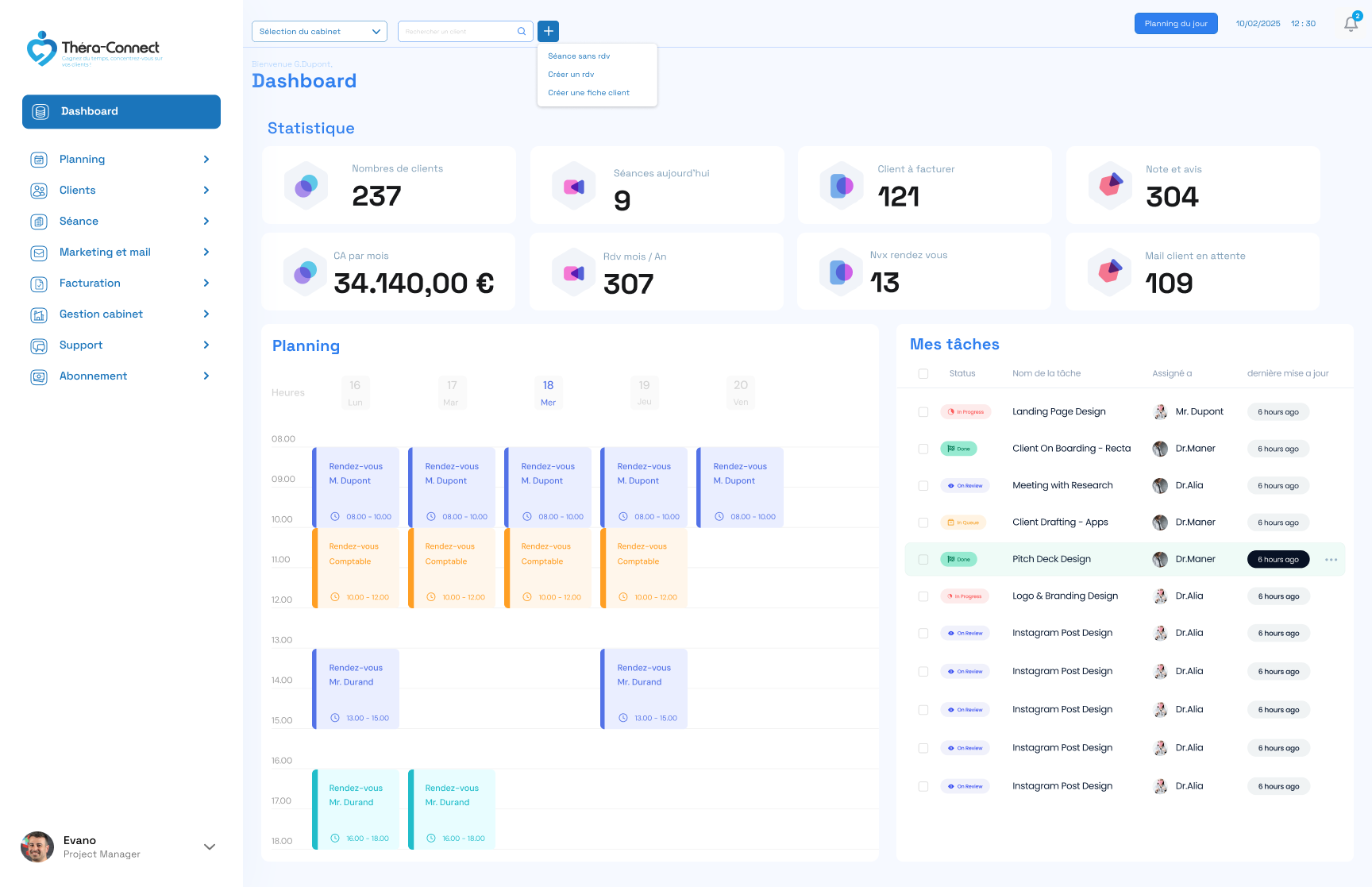
Task: Click the search magnifier icon
Action: pyautogui.click(x=522, y=32)
